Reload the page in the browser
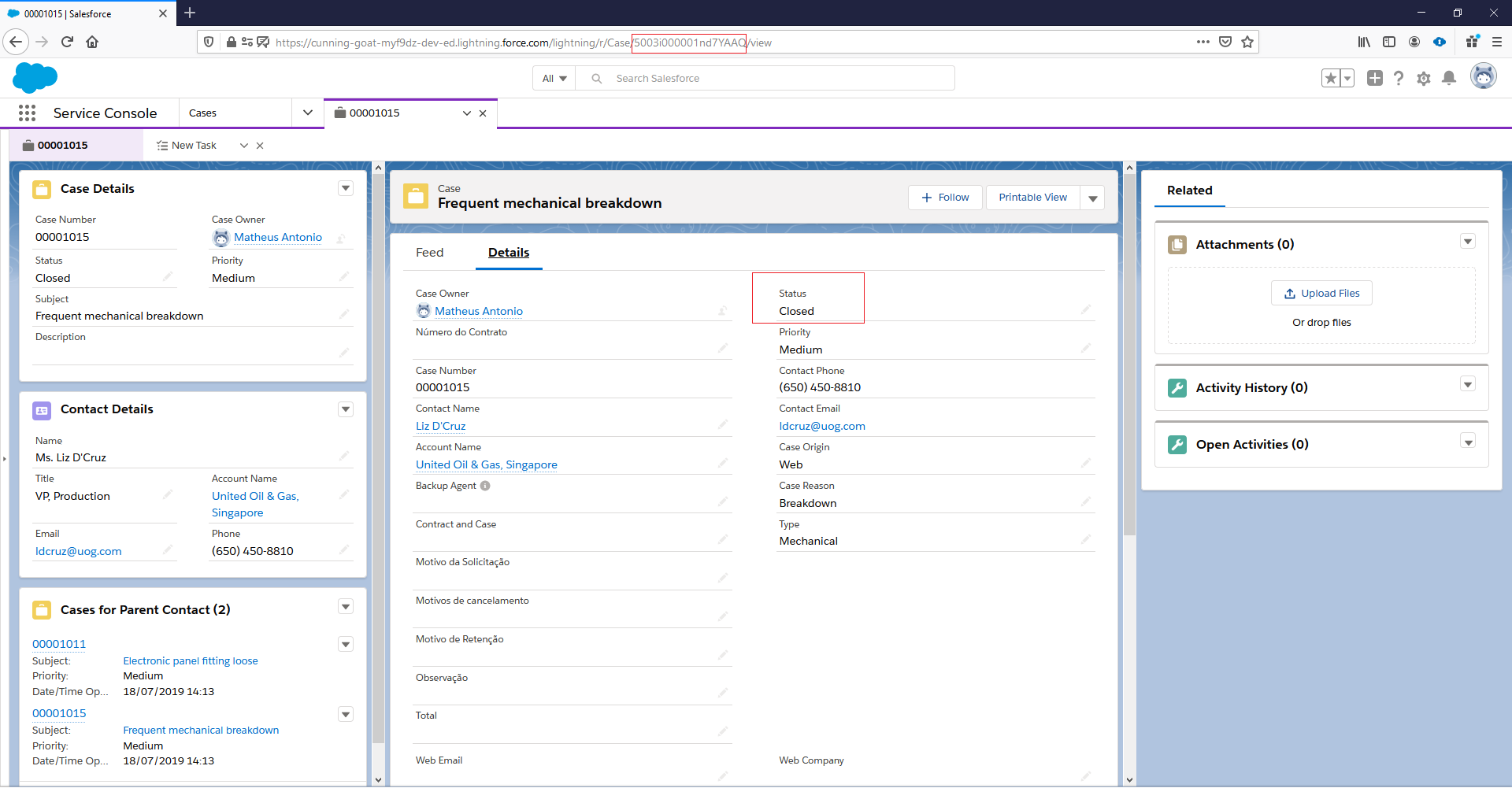 (x=67, y=42)
